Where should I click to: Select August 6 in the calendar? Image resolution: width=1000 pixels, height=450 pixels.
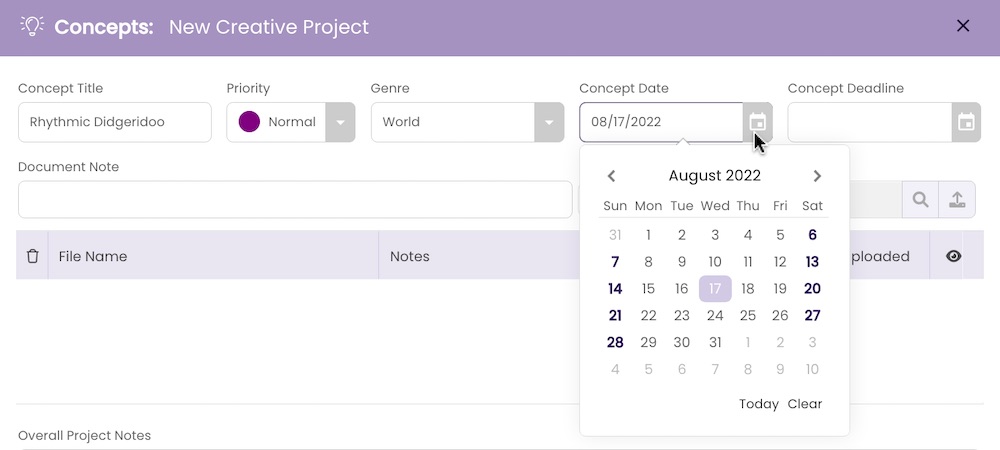[812, 235]
